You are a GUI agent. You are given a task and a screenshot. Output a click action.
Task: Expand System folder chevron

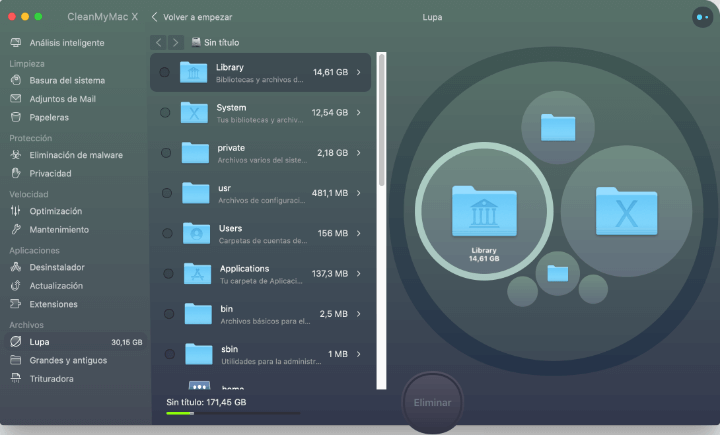click(359, 113)
